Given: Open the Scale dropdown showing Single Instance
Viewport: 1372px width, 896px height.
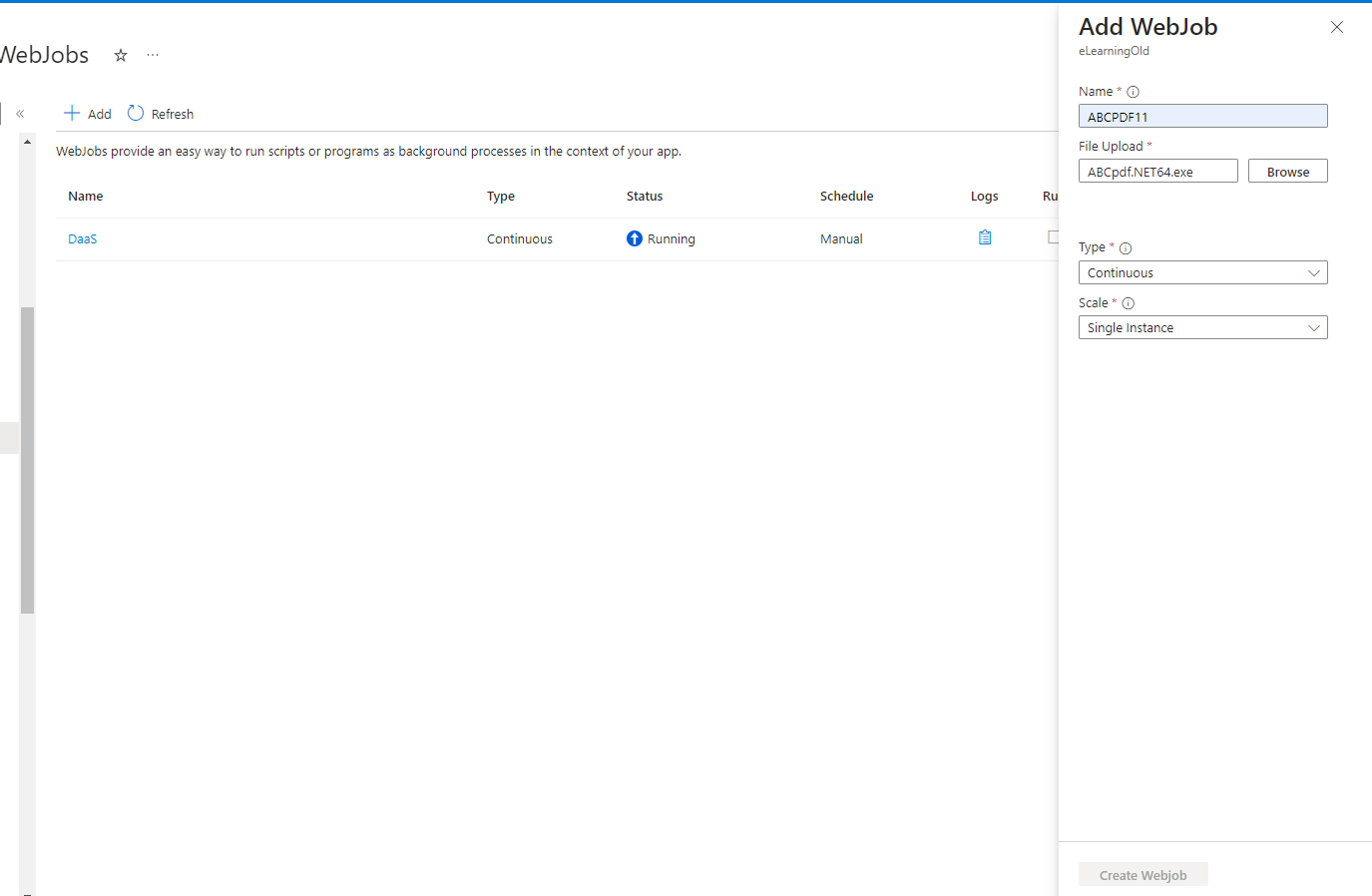Looking at the screenshot, I should click(x=1202, y=326).
